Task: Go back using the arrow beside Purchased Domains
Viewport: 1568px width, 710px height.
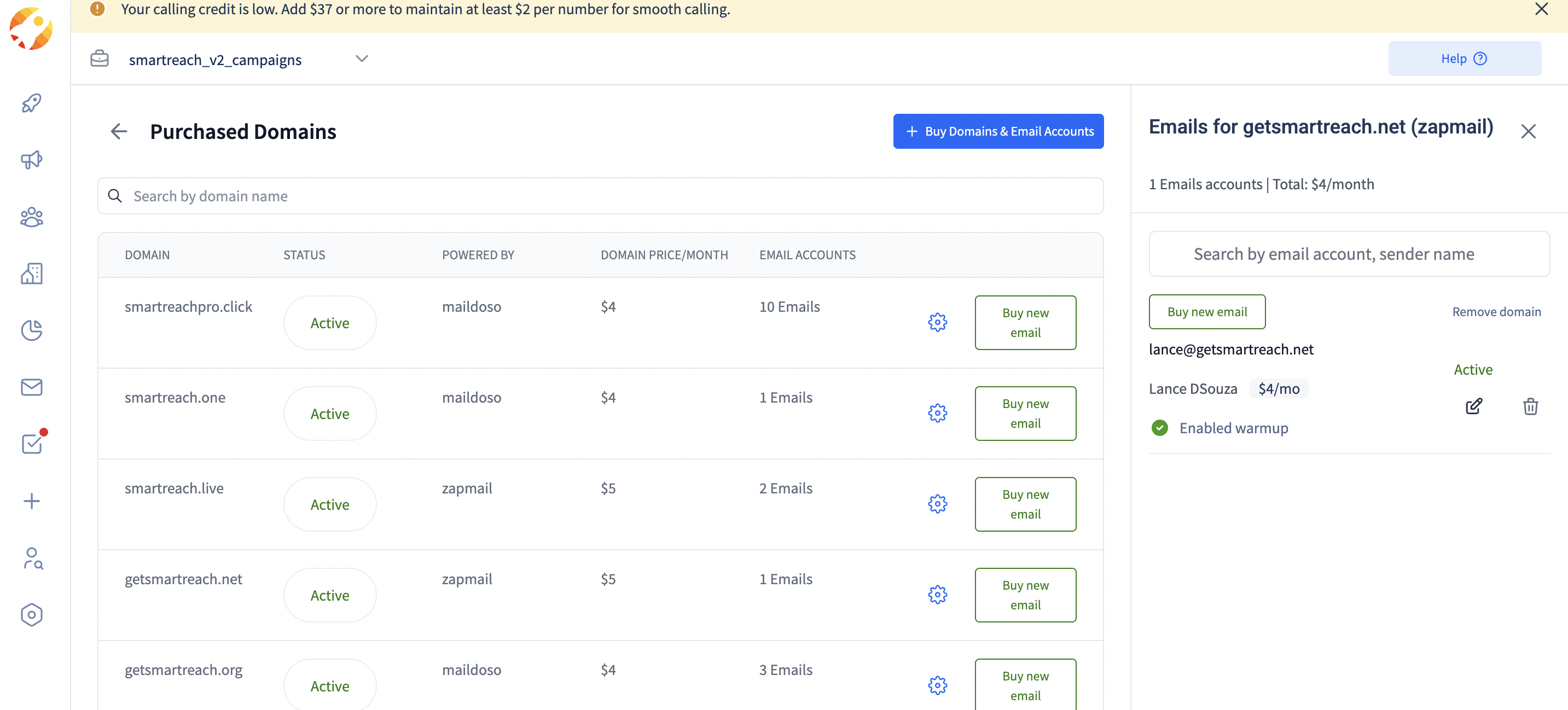Action: coord(119,131)
